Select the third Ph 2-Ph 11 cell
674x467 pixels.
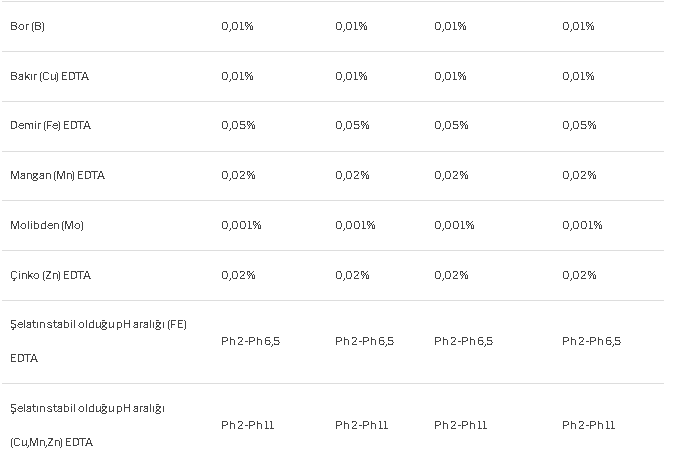click(460, 425)
